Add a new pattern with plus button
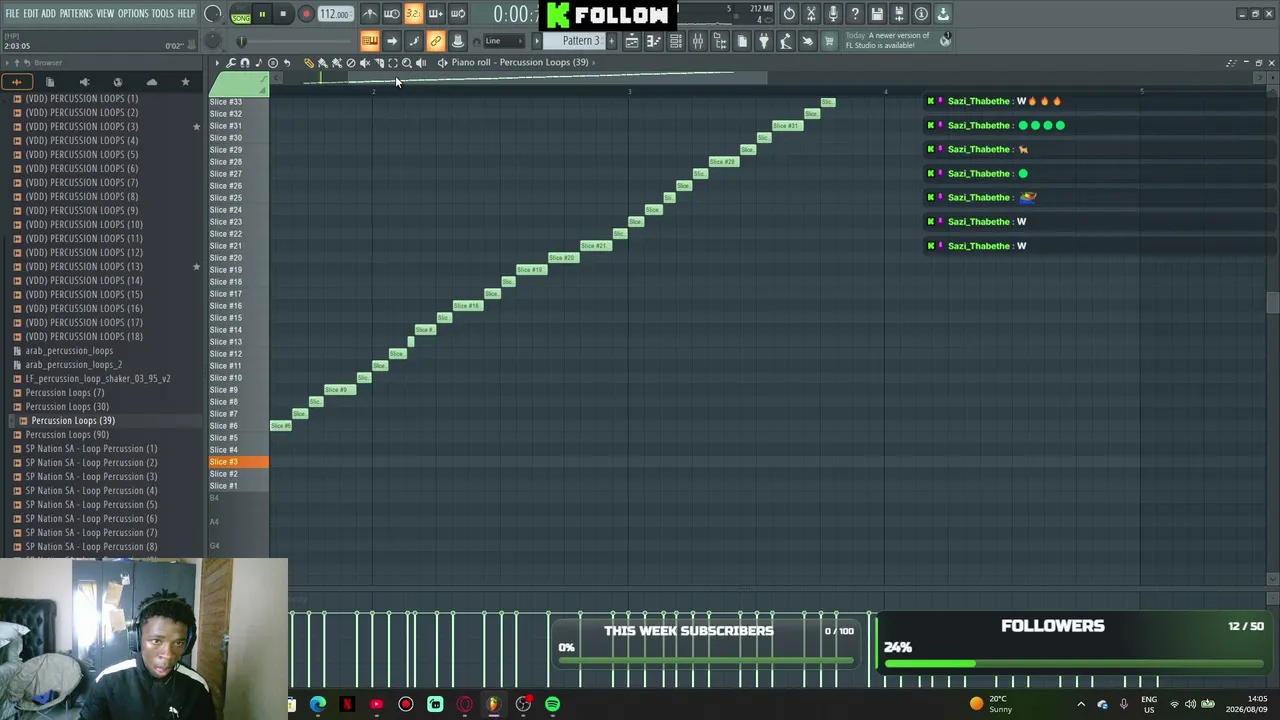 click(x=611, y=41)
